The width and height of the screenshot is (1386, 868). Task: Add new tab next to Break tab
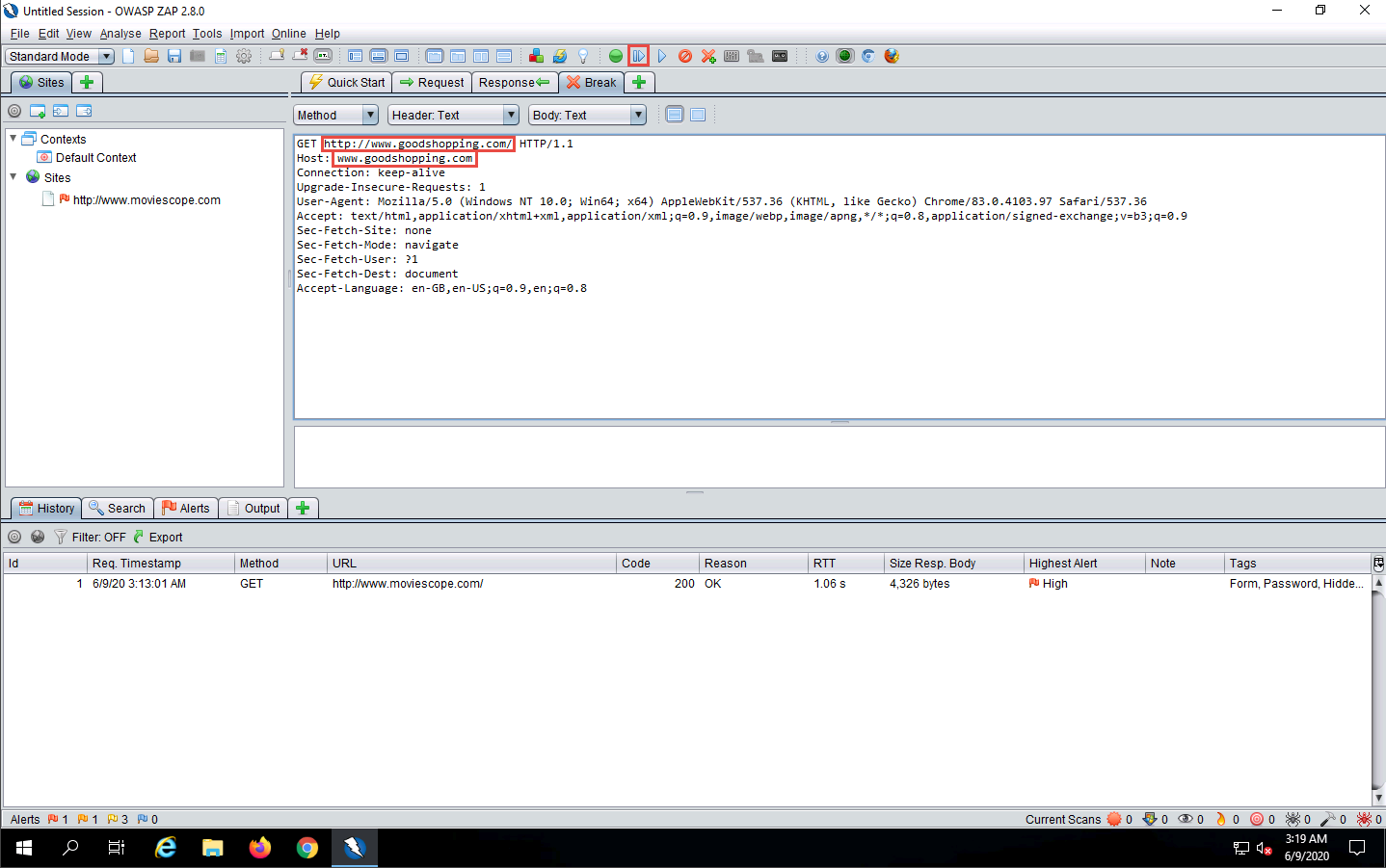point(639,82)
